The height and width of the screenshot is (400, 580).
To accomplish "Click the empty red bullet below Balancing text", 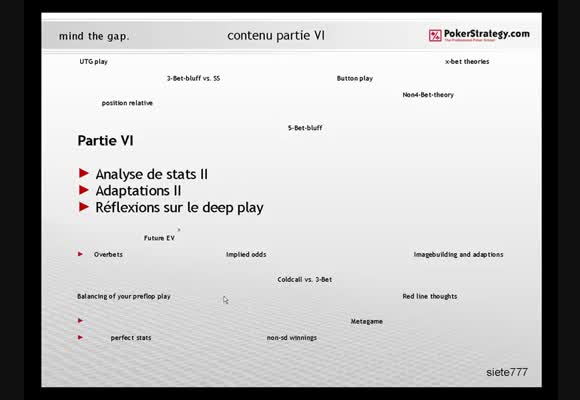I will click(x=80, y=320).
